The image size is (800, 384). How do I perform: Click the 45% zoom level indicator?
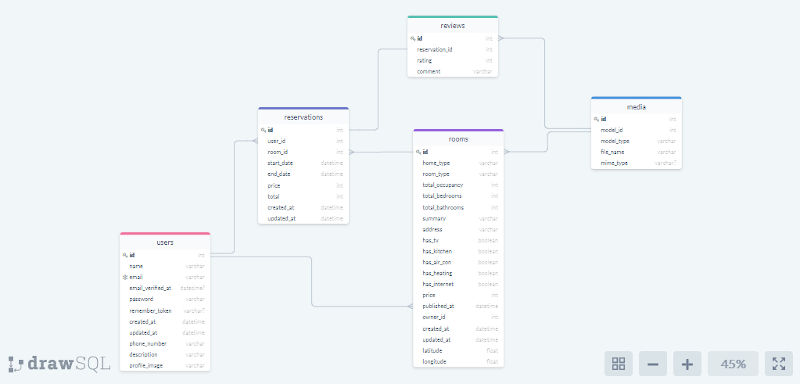733,364
